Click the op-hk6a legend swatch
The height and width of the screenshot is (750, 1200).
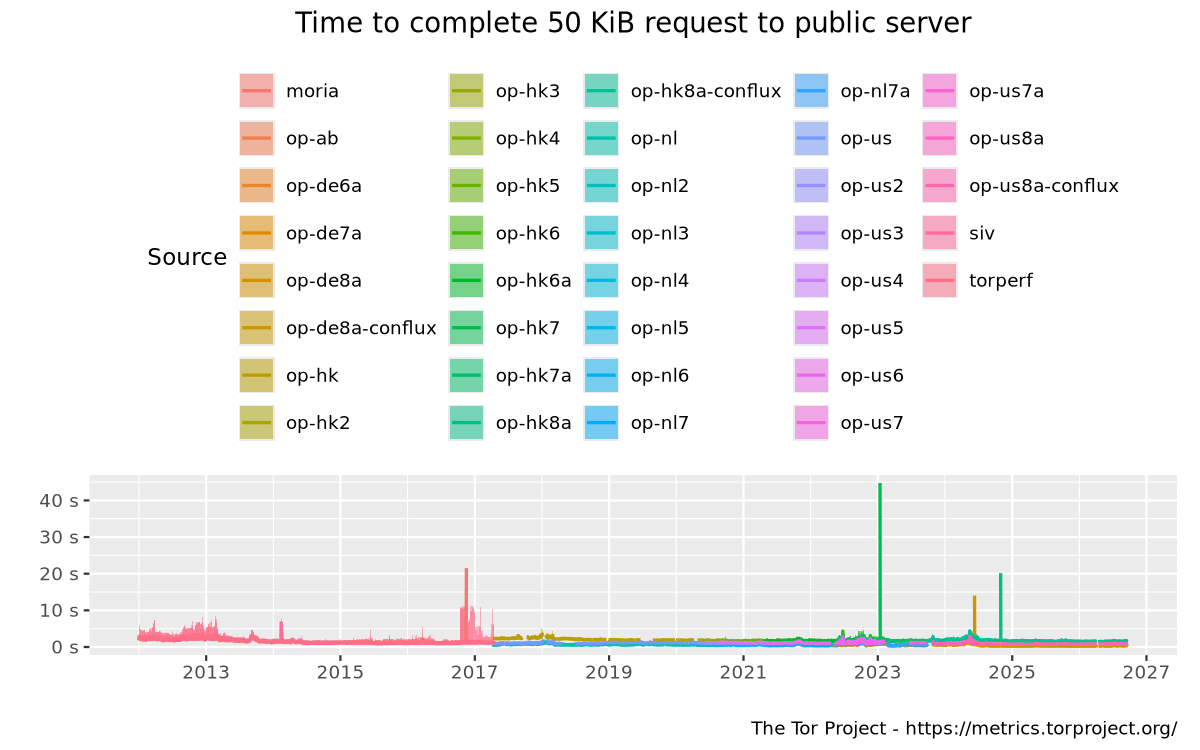tap(466, 281)
